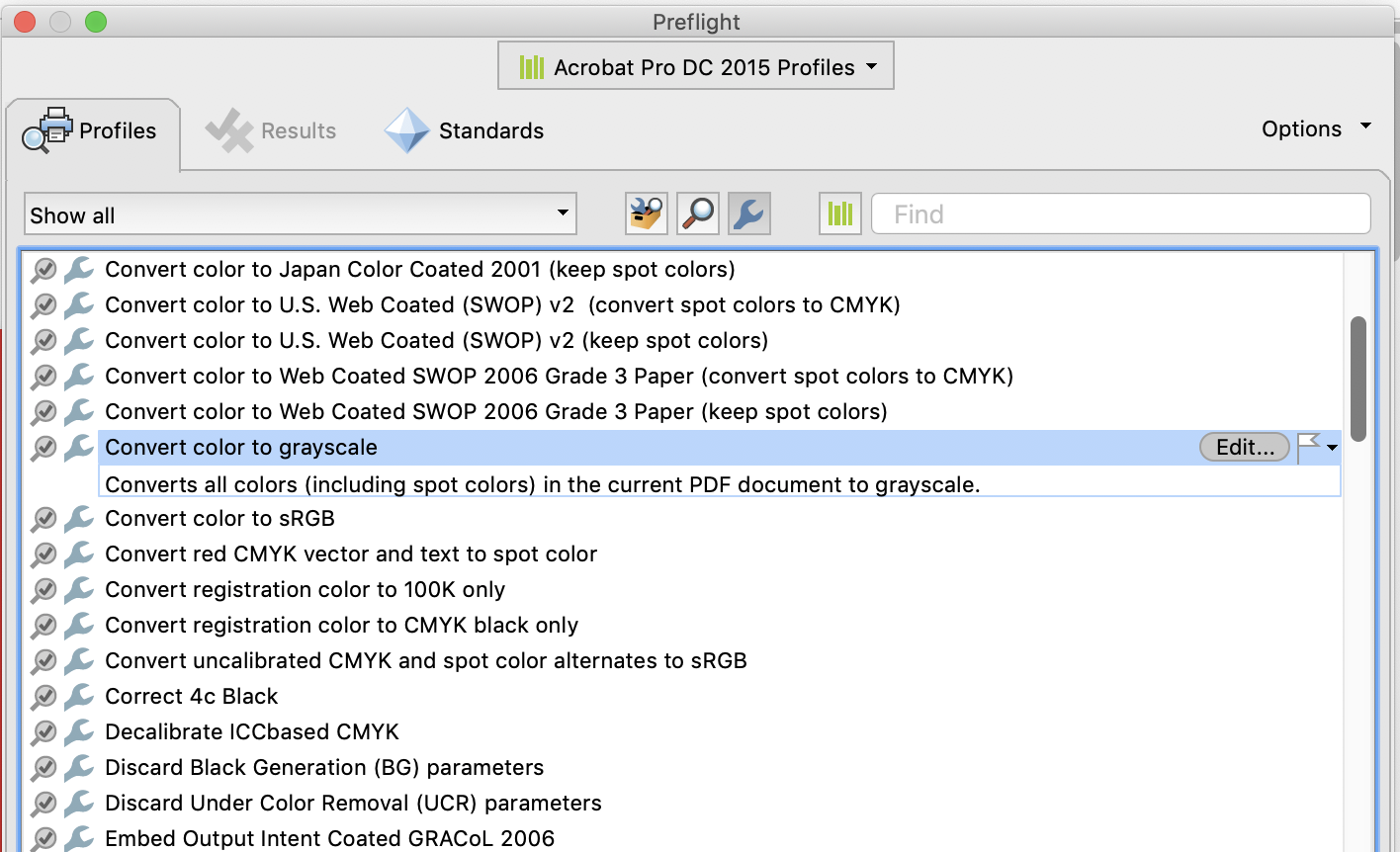The height and width of the screenshot is (852, 1400).
Task: Click inside the Find search field
Action: pyautogui.click(x=1120, y=213)
